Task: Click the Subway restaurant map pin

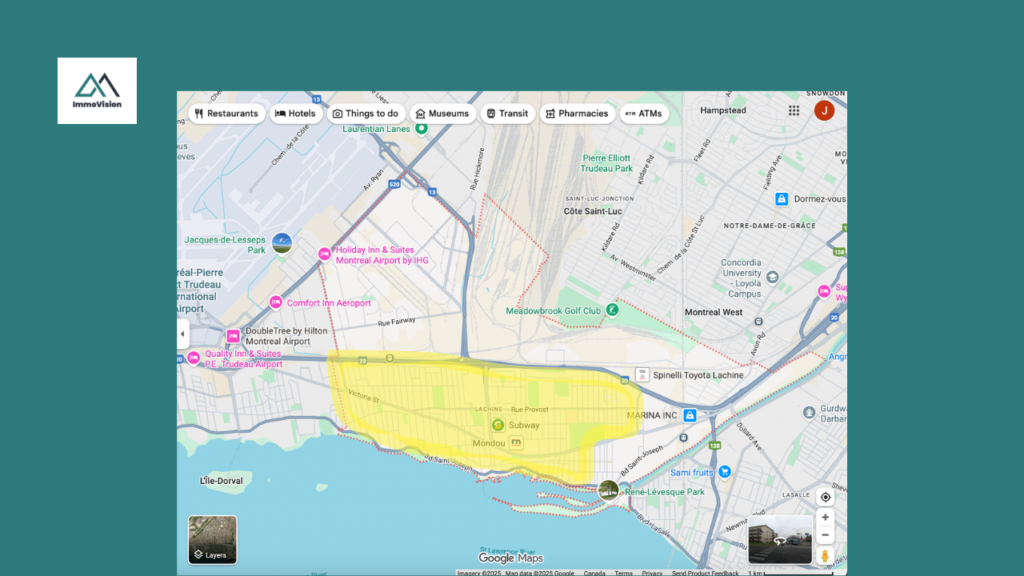Action: tap(497, 425)
